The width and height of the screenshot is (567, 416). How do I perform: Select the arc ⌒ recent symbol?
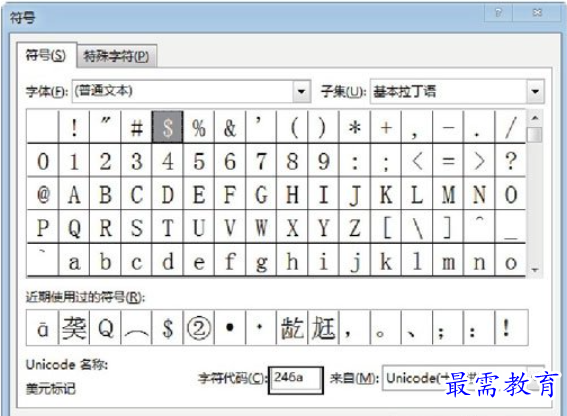coord(137,328)
